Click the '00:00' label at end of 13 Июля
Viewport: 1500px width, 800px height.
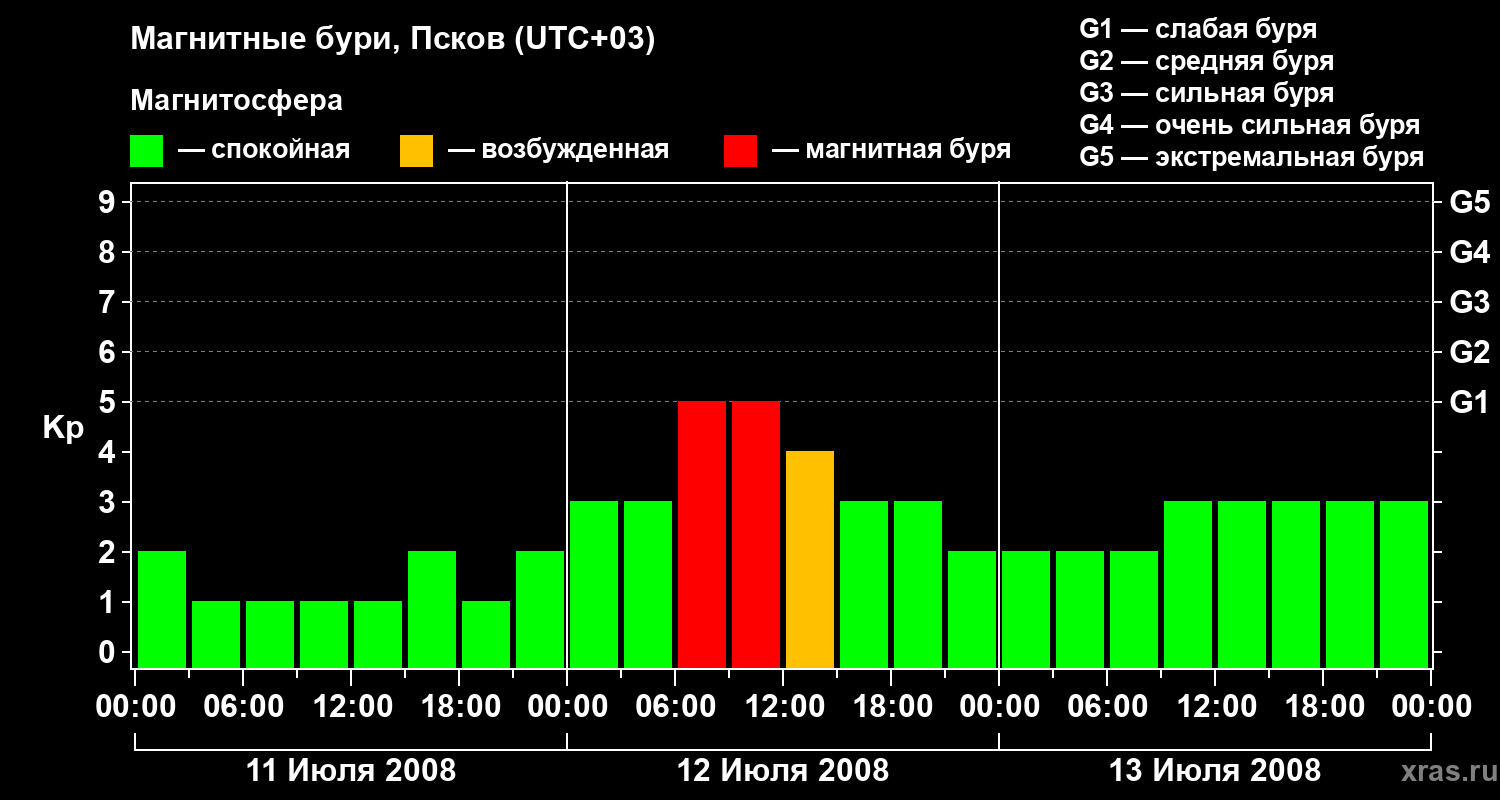[1431, 707]
